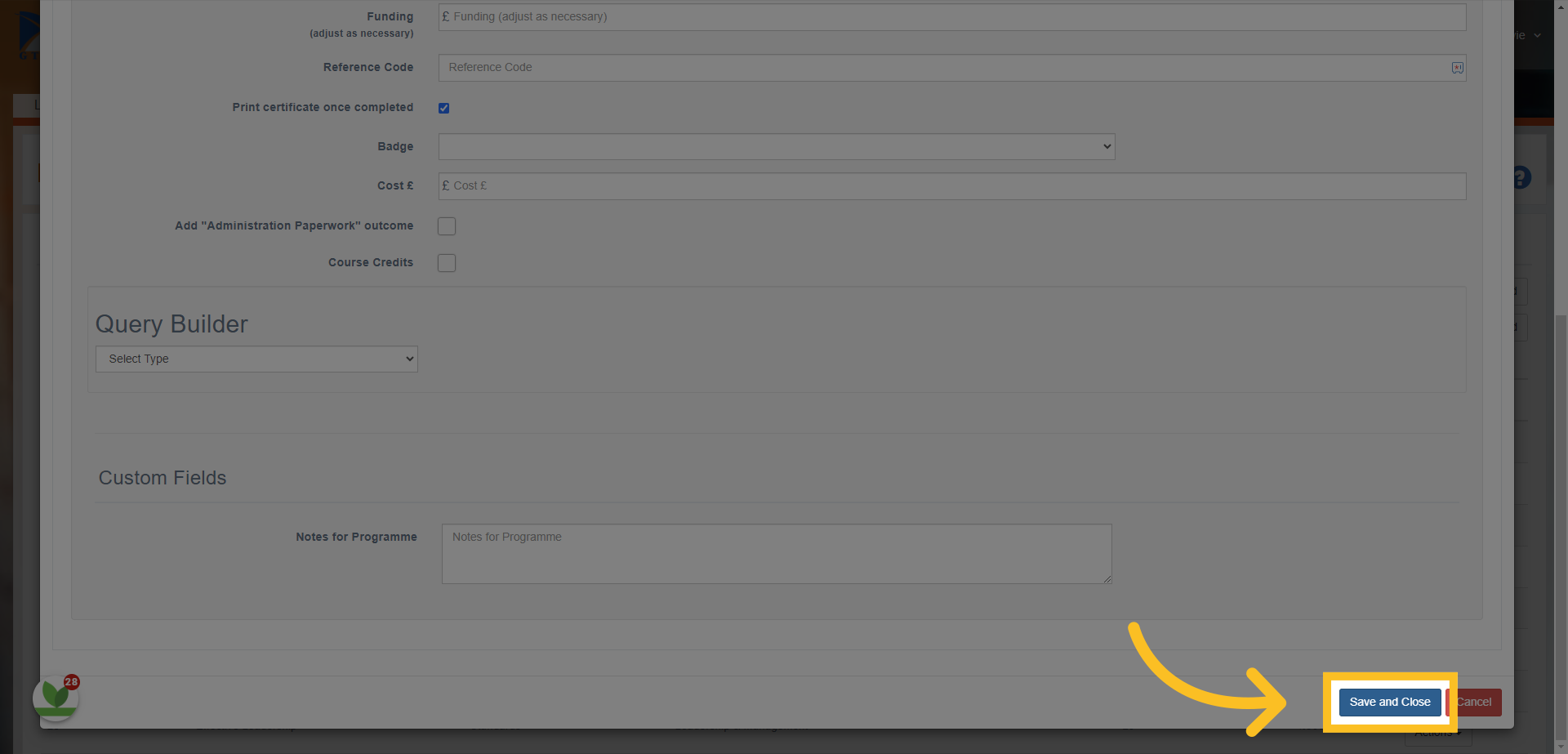Click the blue help question mark icon
Viewport: 1568px width, 754px height.
coord(1521,177)
